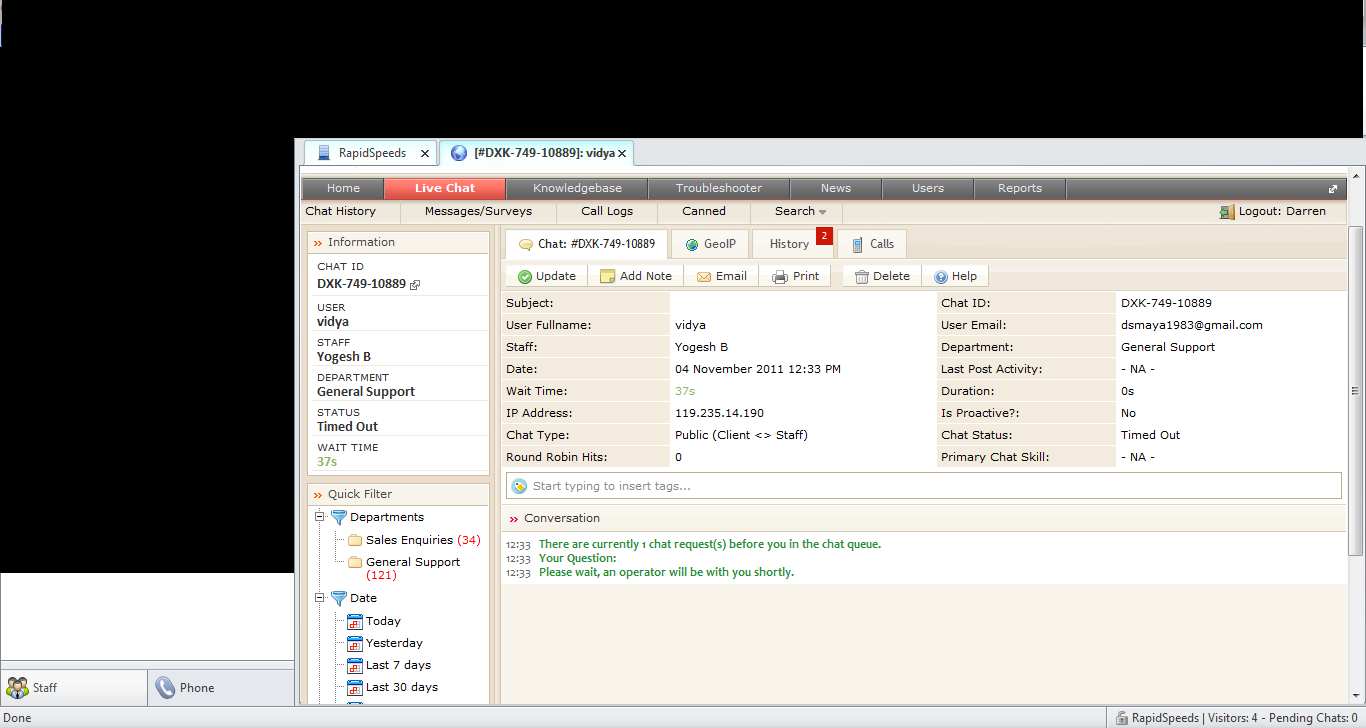Collapse the Date filter tree node
Image resolution: width=1366 pixels, height=728 pixels.
(x=320, y=598)
